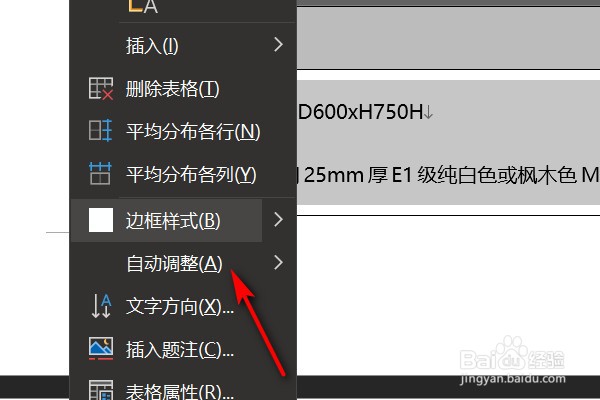Click the partially visible orange LA icon

[x=143, y=6]
